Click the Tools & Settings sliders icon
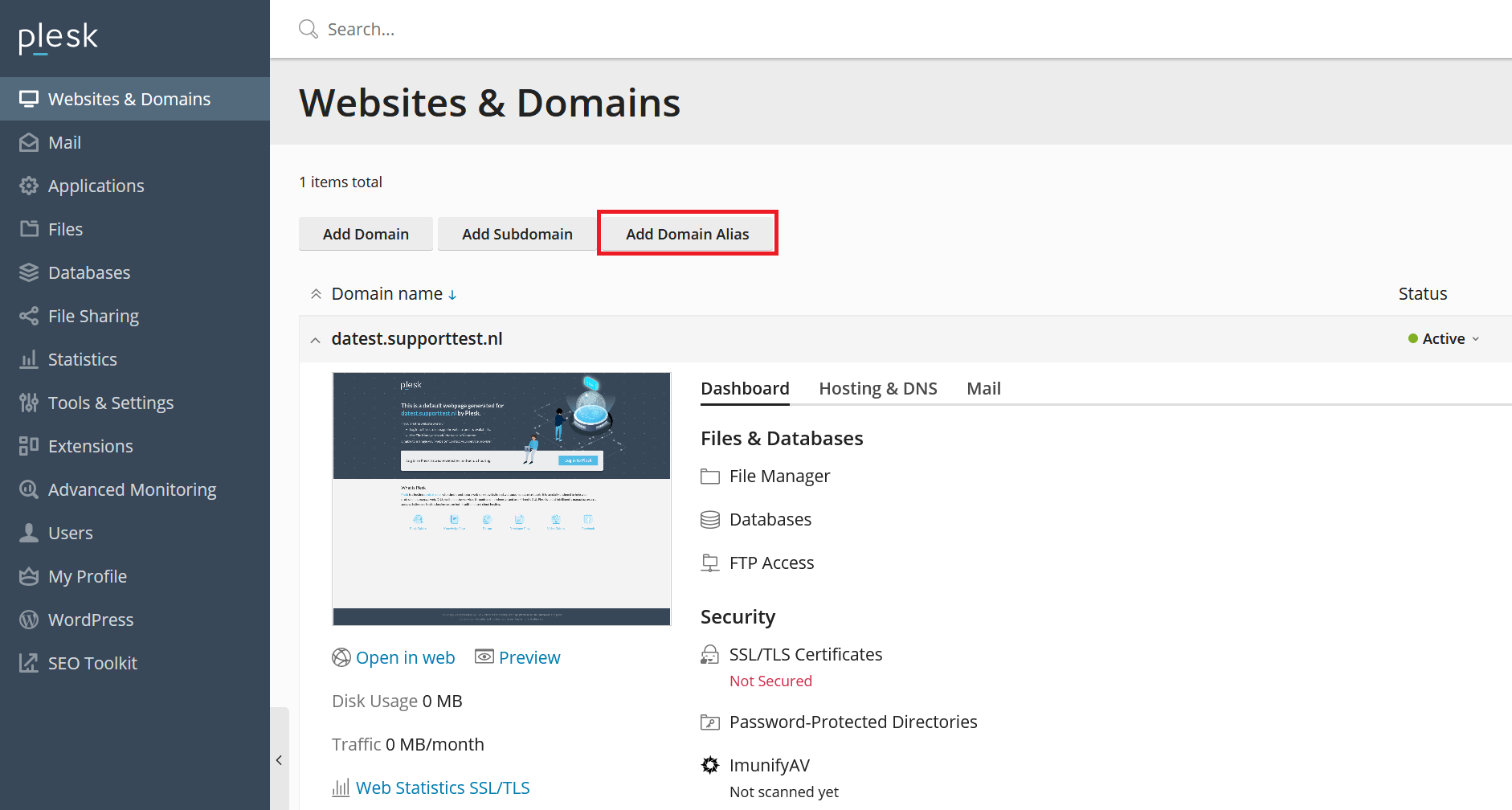 point(29,403)
